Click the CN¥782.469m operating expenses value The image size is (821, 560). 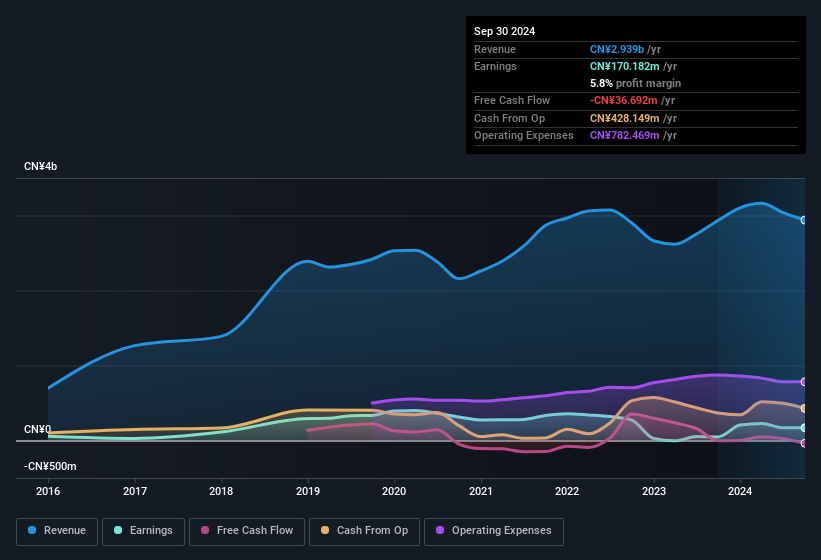coord(625,136)
